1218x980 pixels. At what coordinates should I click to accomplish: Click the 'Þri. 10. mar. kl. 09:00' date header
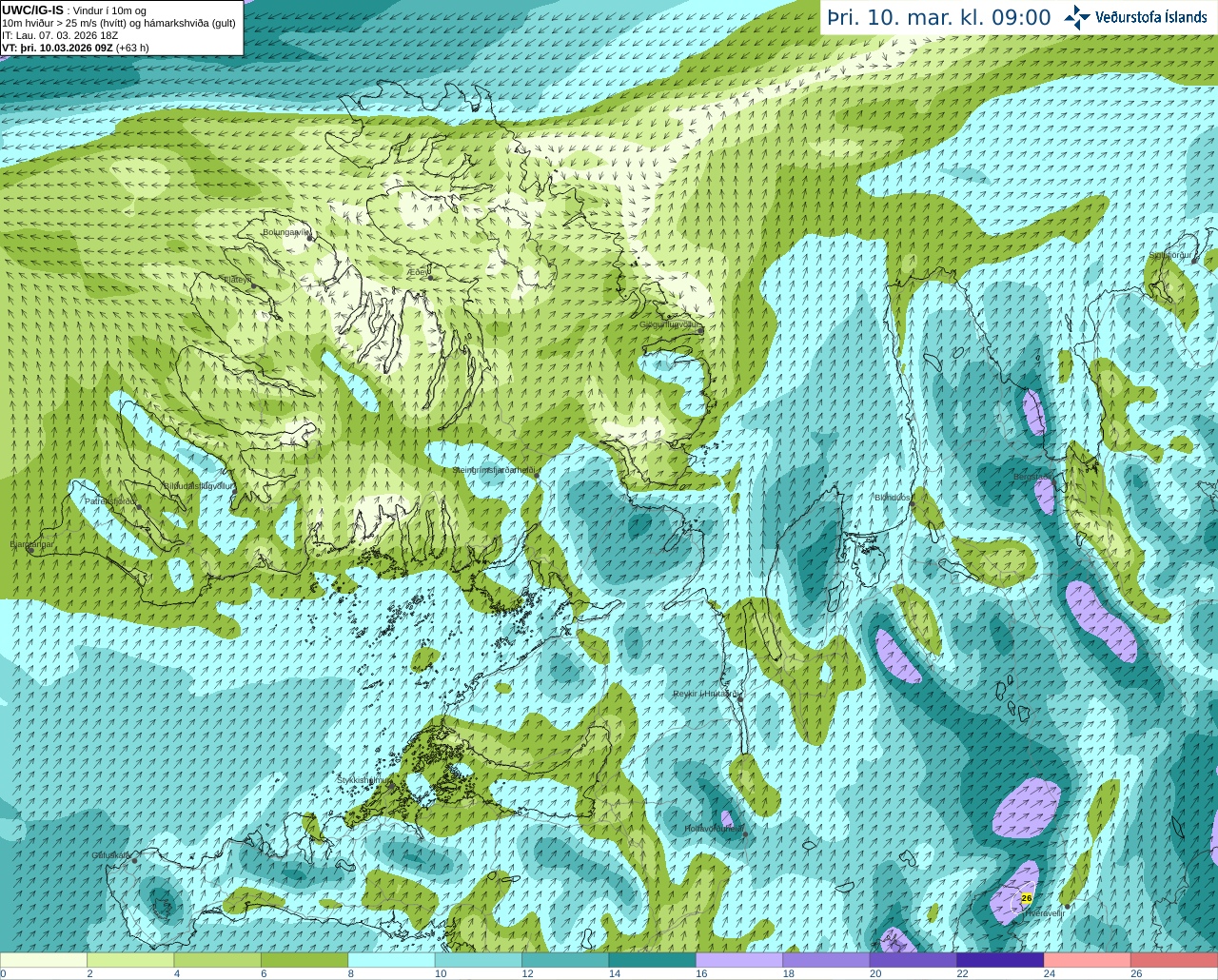pyautogui.click(x=938, y=18)
